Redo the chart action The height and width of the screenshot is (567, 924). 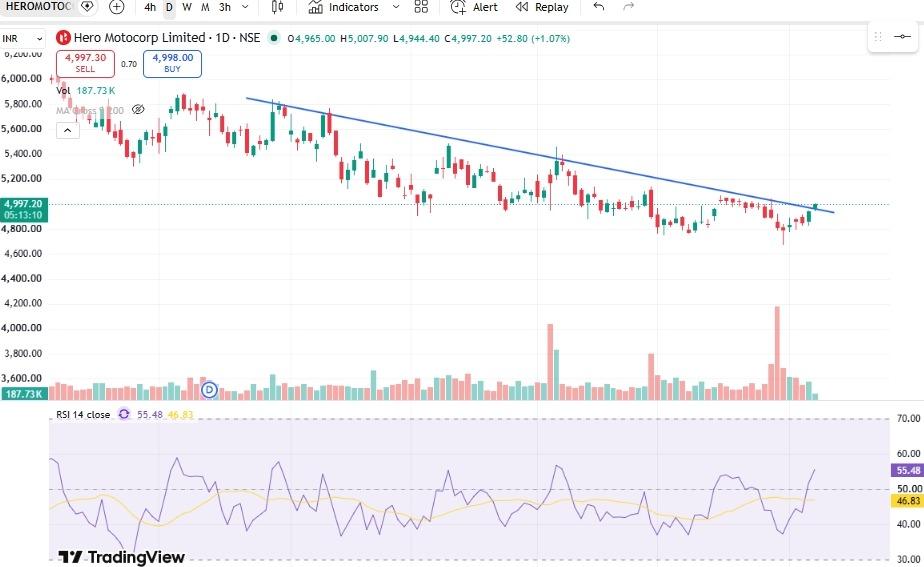[x=629, y=7]
